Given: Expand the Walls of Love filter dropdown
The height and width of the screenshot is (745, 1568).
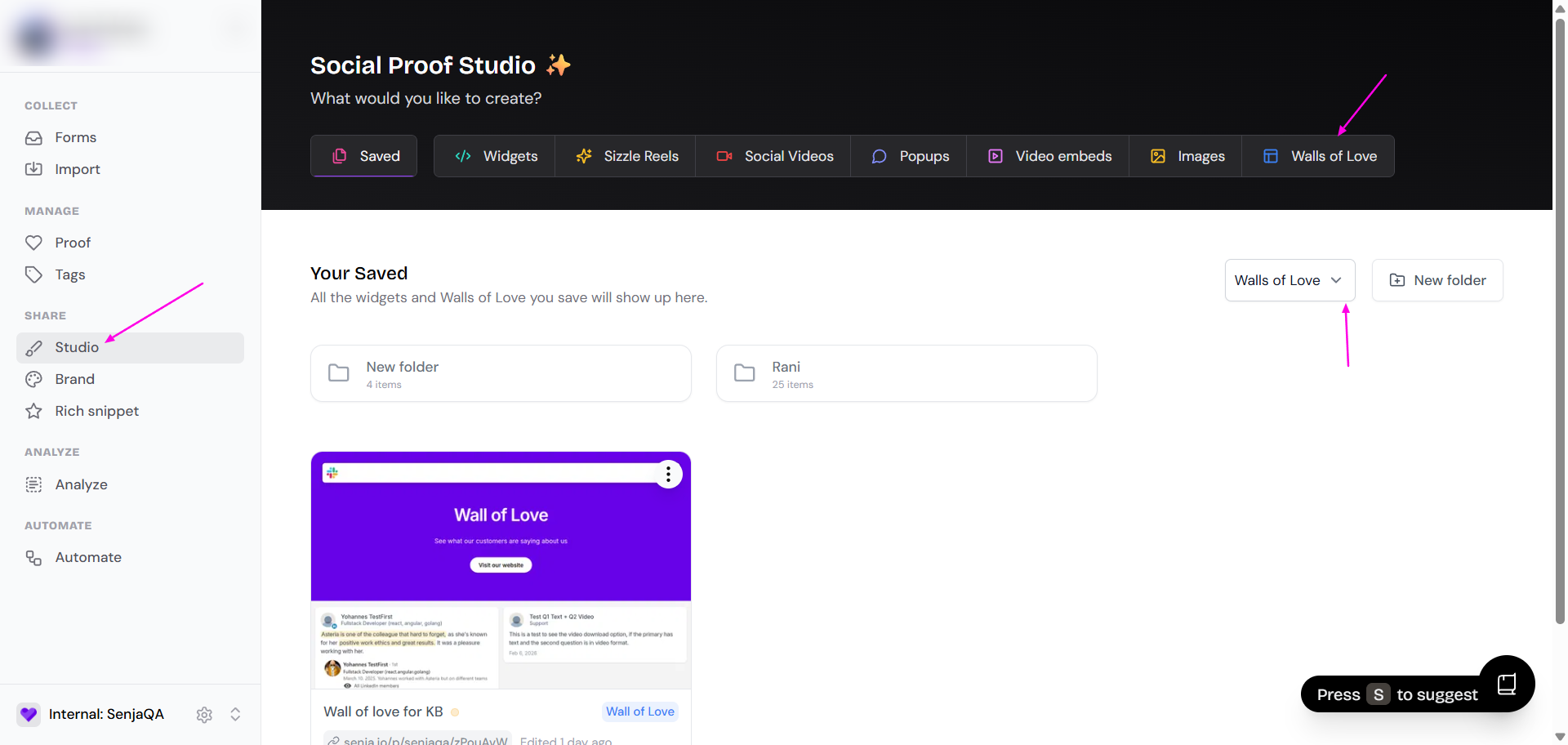Looking at the screenshot, I should pyautogui.click(x=1289, y=280).
